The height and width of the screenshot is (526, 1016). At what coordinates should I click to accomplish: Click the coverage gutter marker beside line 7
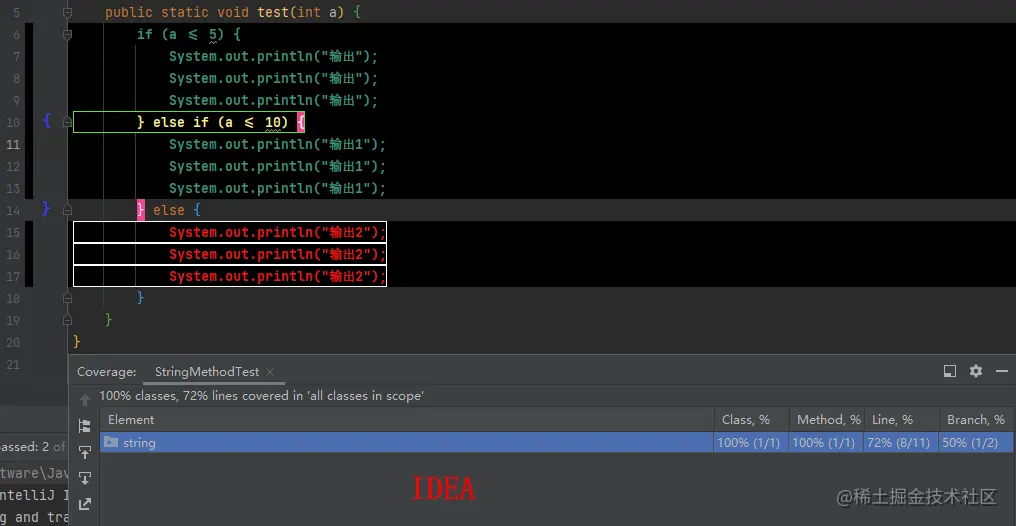[29, 56]
